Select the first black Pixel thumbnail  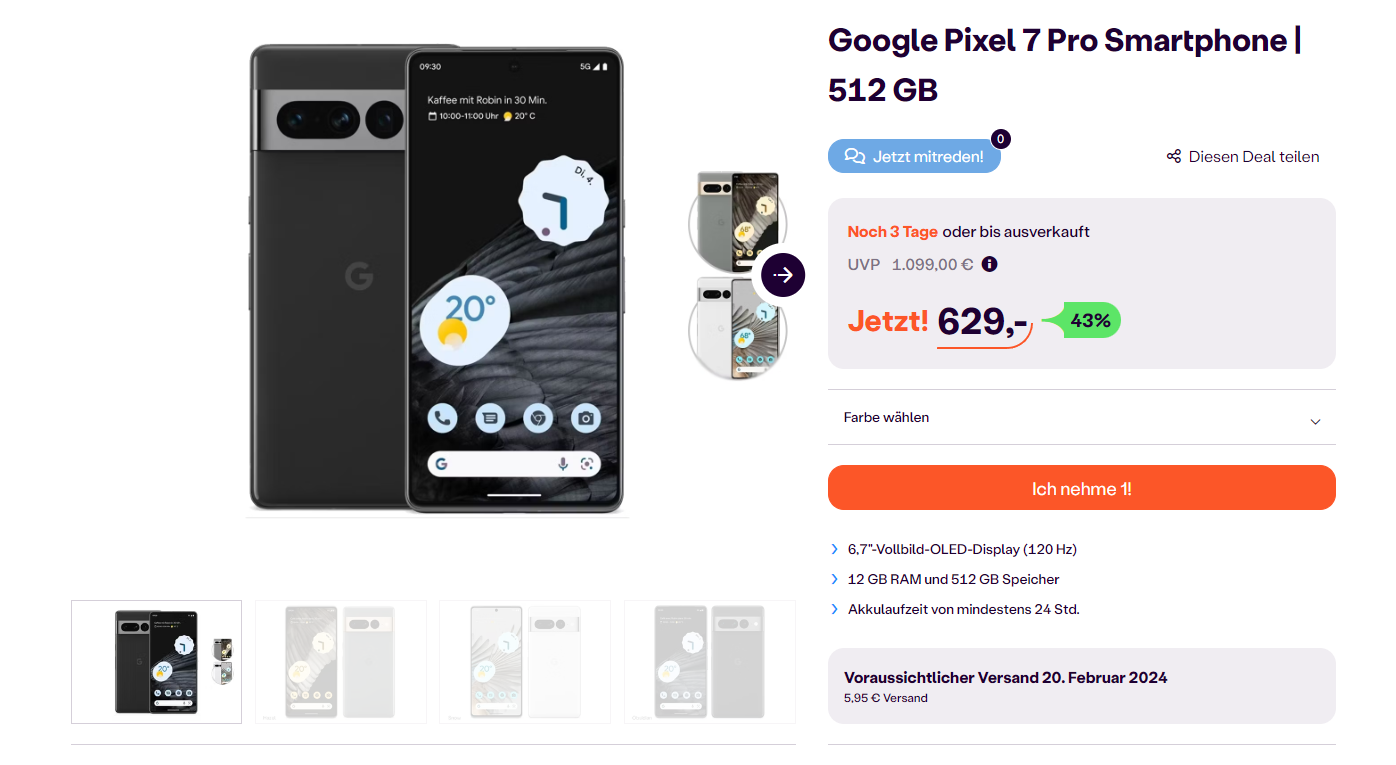click(156, 661)
